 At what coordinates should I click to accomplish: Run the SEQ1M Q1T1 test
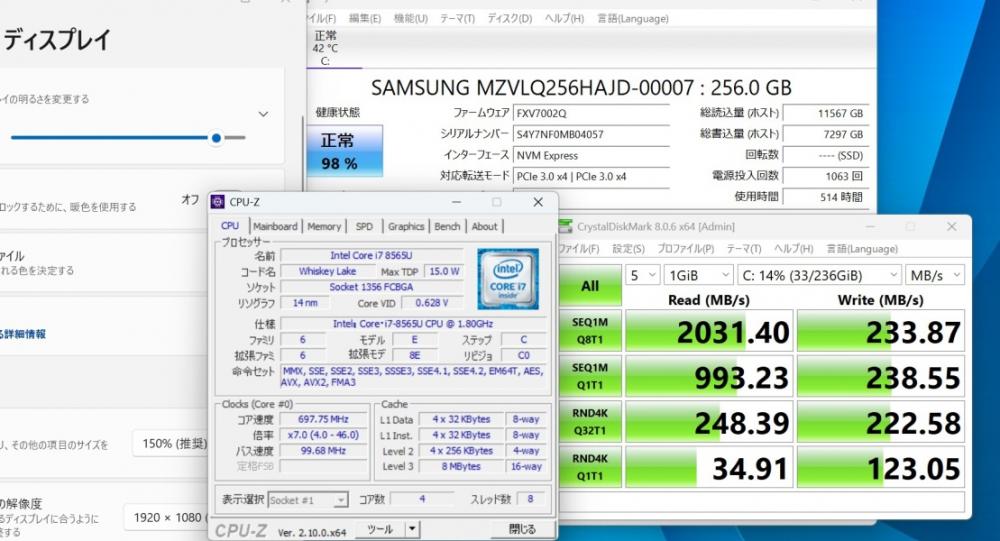(590, 376)
